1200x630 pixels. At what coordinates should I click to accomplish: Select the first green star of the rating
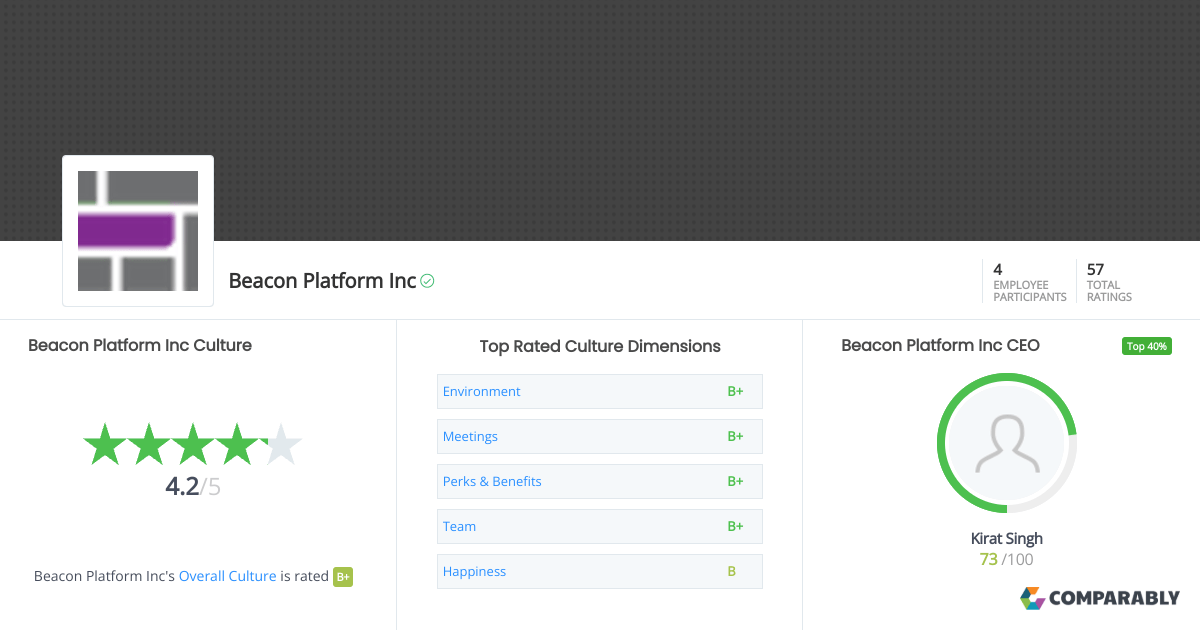[x=103, y=444]
